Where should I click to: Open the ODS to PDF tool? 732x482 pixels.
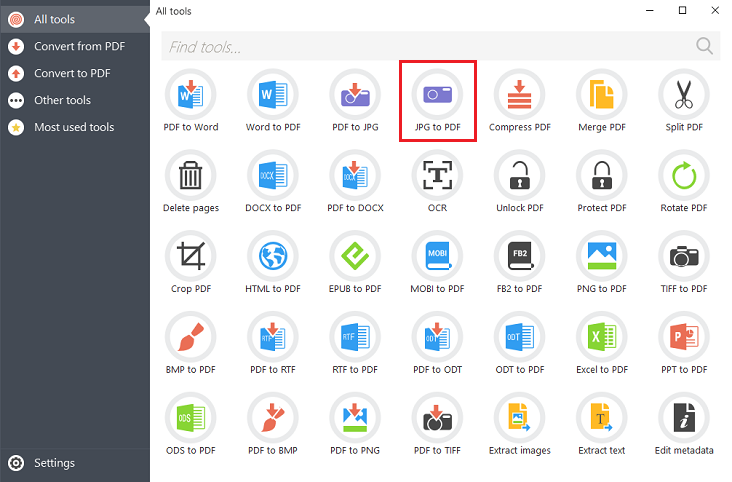[190, 425]
